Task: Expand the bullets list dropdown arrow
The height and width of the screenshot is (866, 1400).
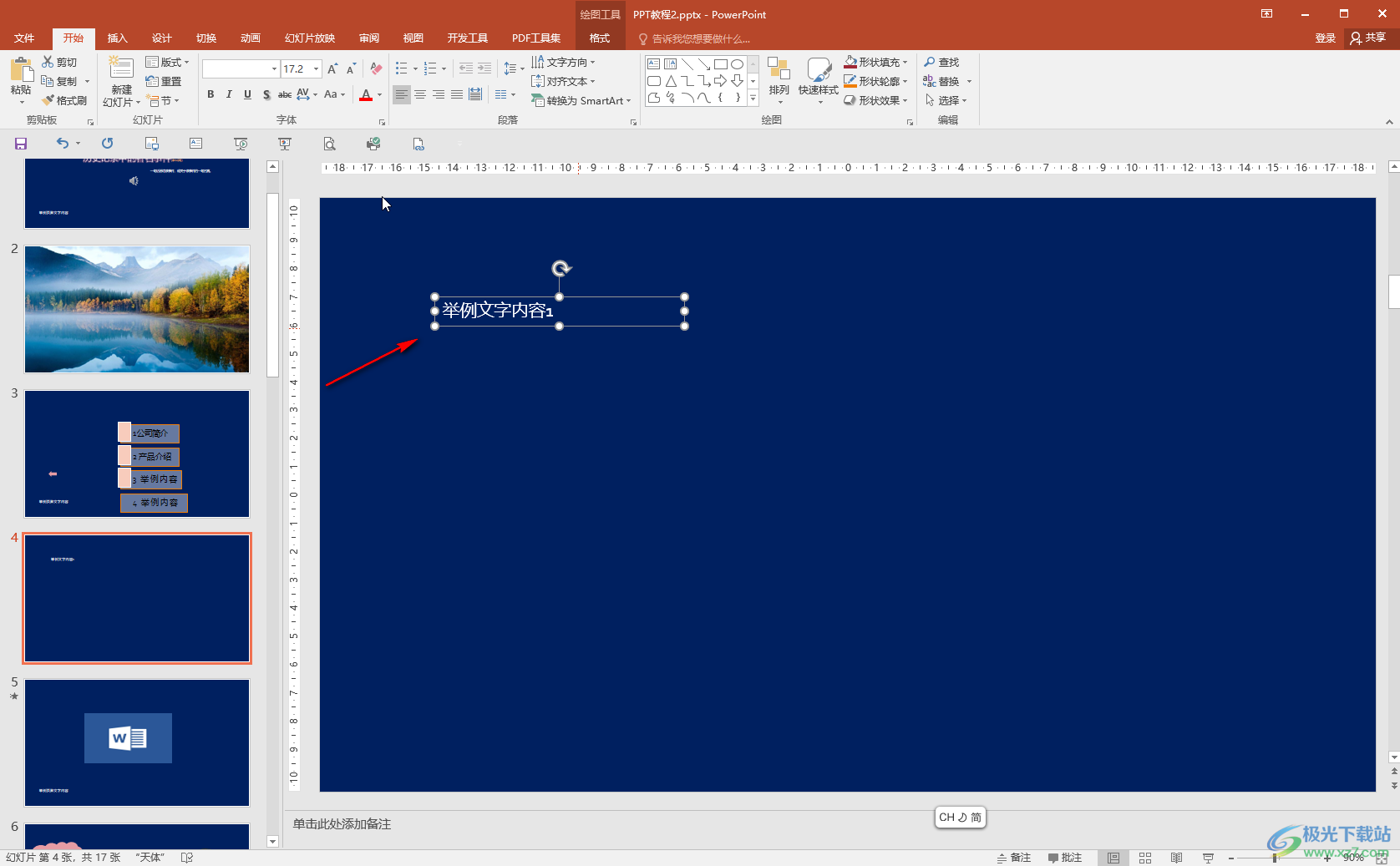Action: pyautogui.click(x=415, y=68)
